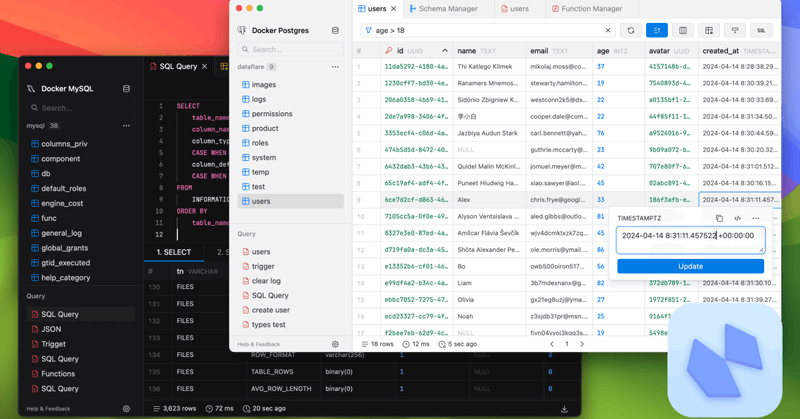Open the Trigget query in MySQL sidebar
800x419 pixels.
[81, 344]
